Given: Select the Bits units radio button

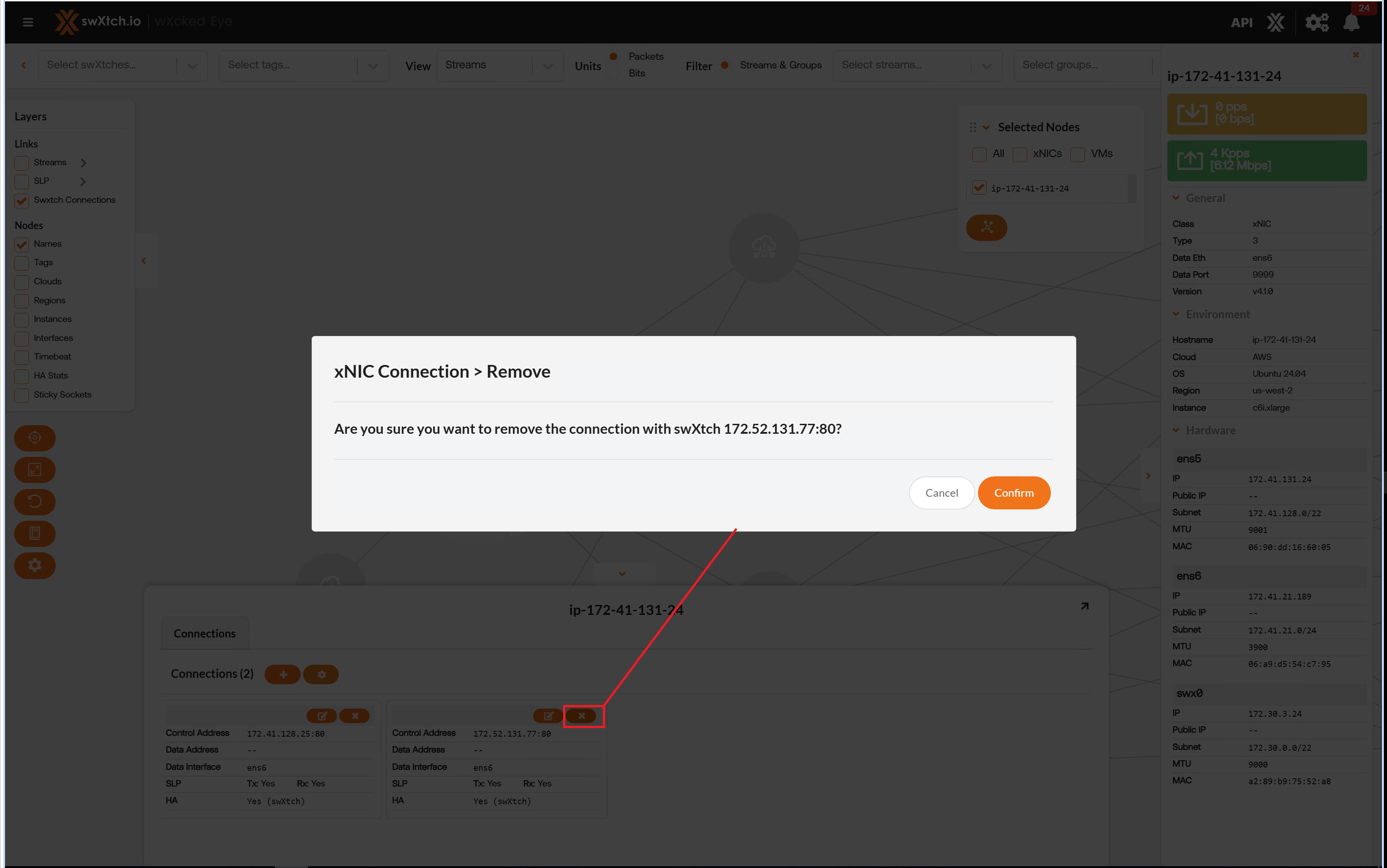Looking at the screenshot, I should click(x=614, y=73).
